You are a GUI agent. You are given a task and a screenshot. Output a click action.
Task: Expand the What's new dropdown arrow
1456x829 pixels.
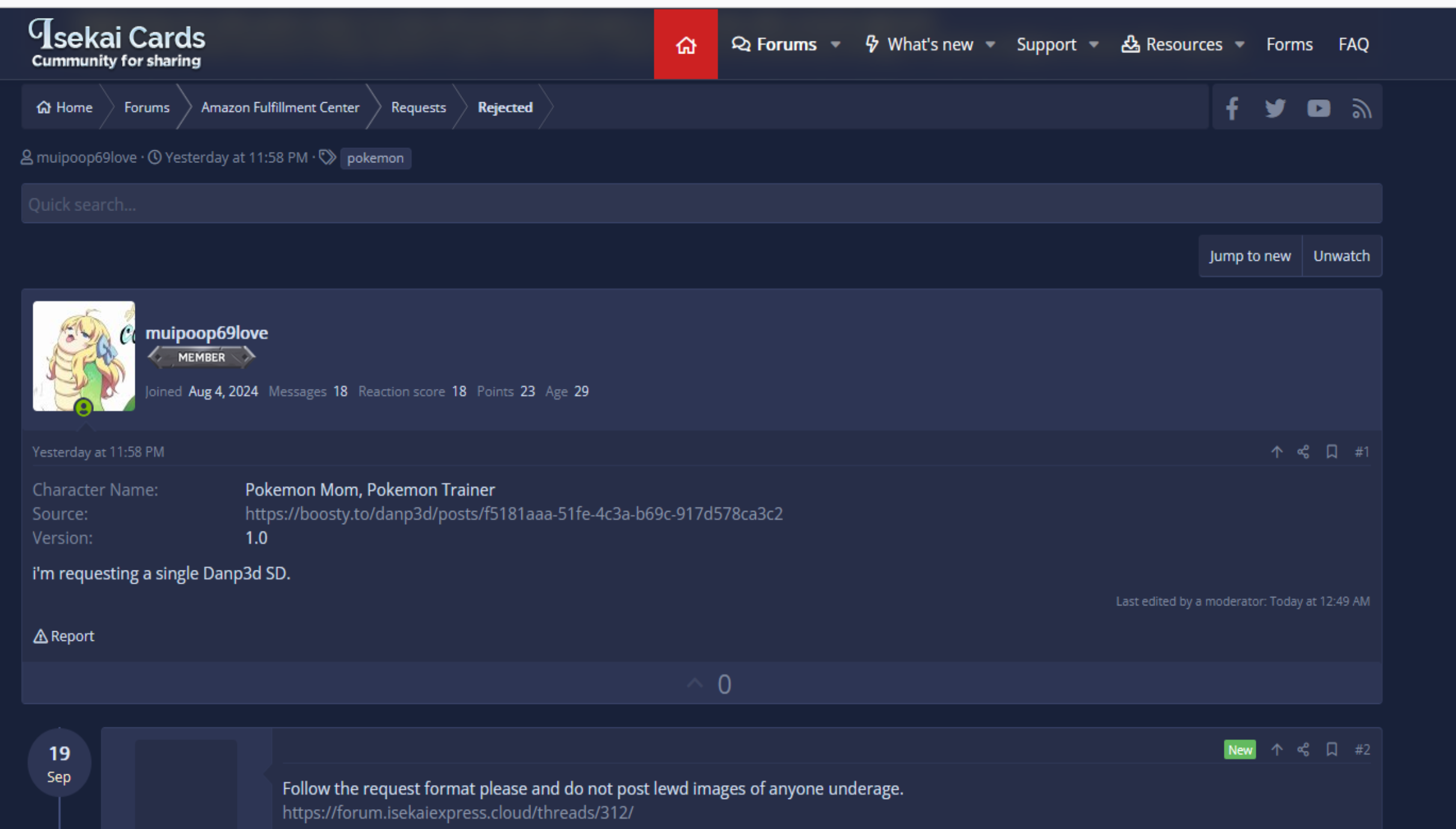click(x=991, y=44)
